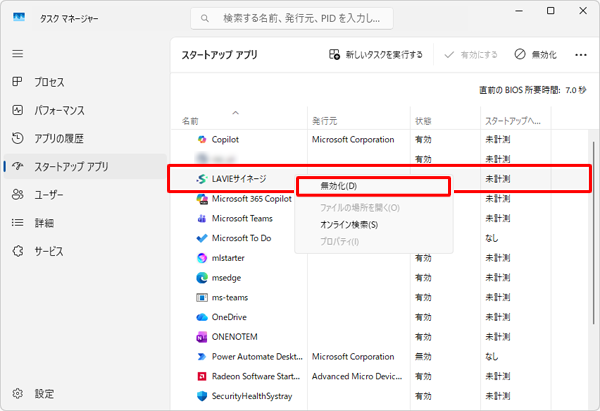Select mlstarter name

coord(228,258)
